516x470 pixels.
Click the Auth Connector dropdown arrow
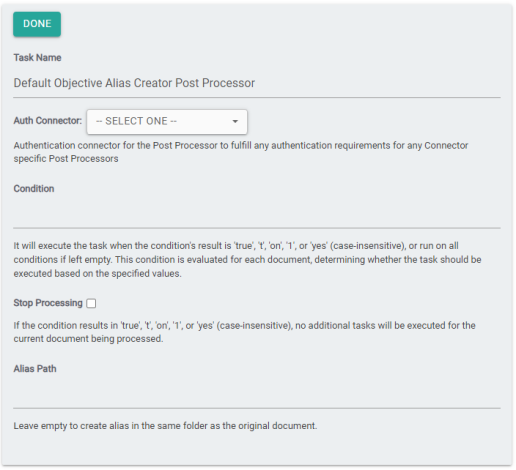(x=235, y=122)
